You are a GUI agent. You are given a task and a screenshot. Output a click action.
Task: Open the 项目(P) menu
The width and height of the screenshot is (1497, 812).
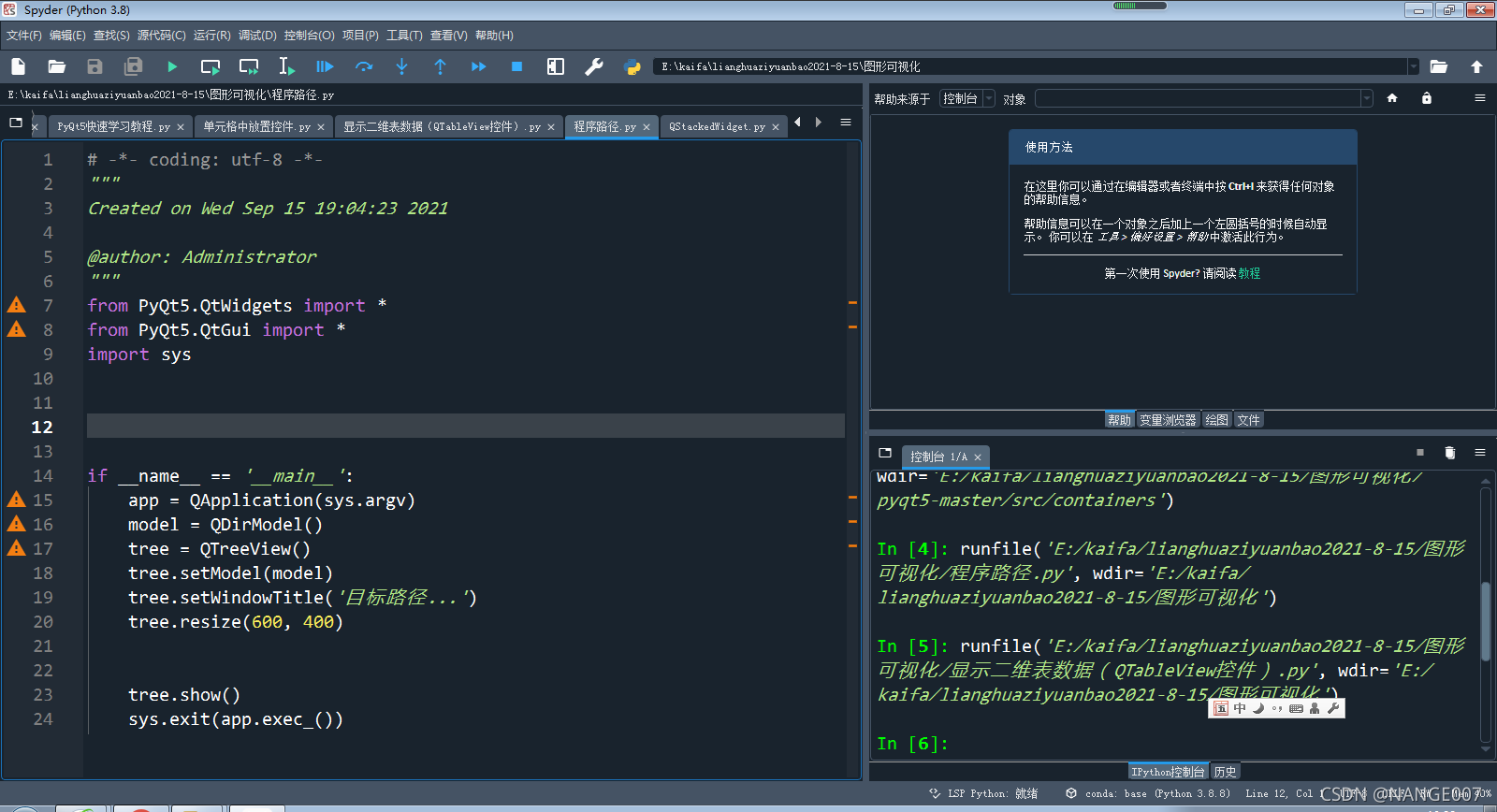tap(360, 36)
